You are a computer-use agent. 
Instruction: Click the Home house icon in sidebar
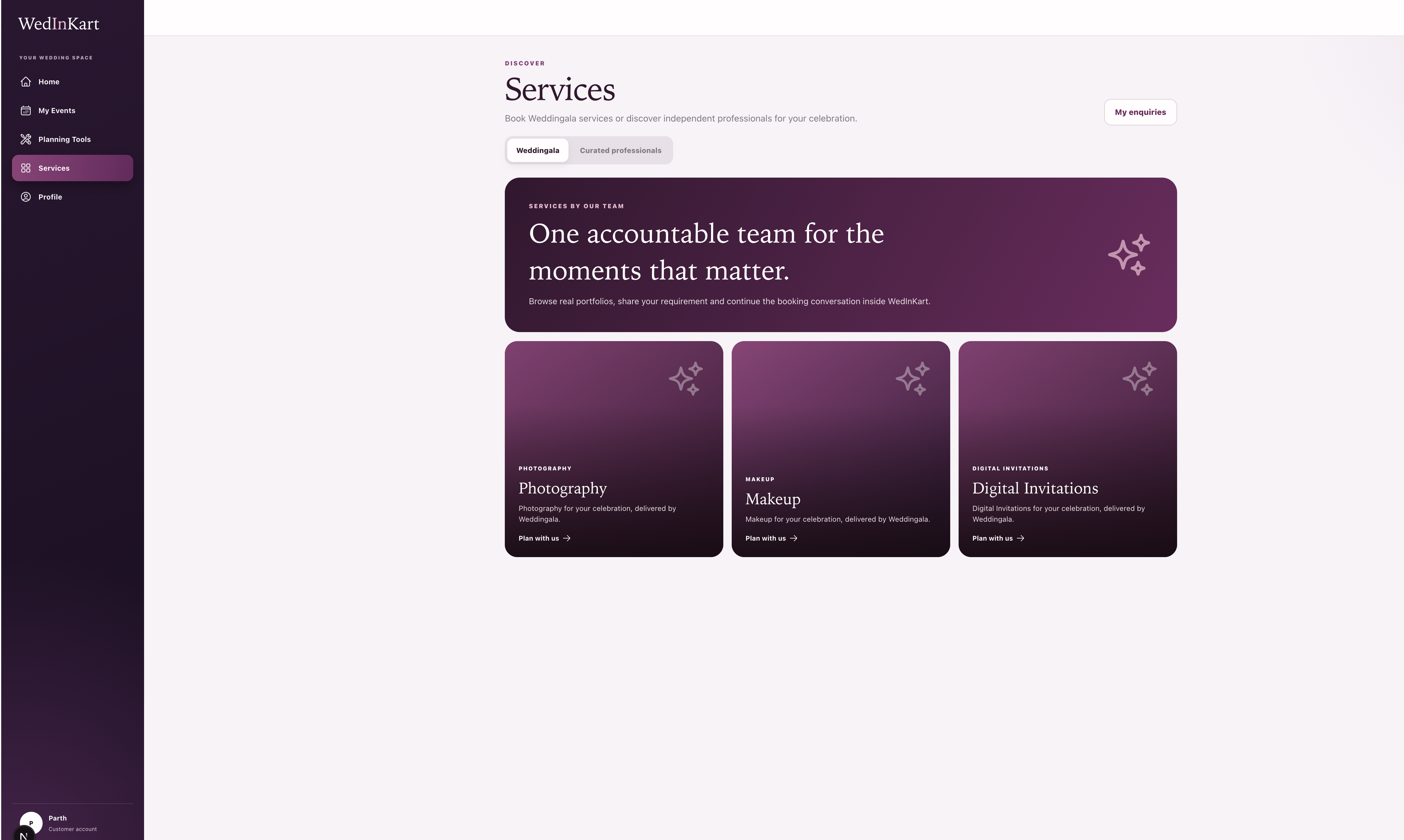pyautogui.click(x=26, y=82)
